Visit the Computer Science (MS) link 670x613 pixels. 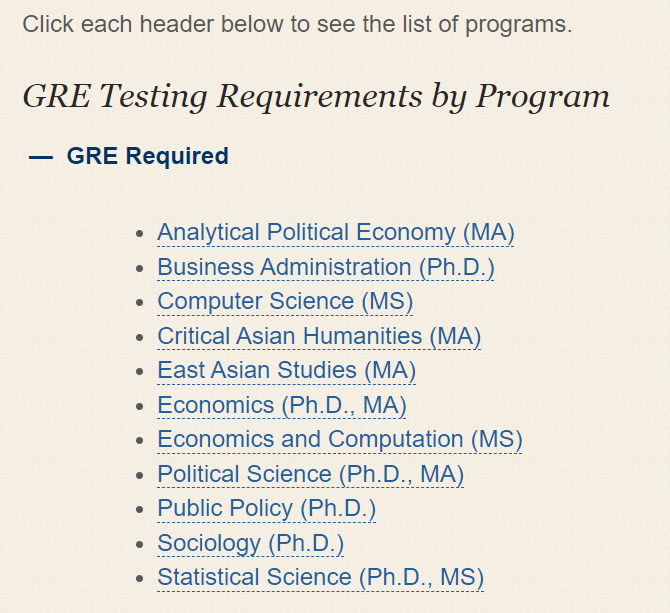click(x=285, y=302)
